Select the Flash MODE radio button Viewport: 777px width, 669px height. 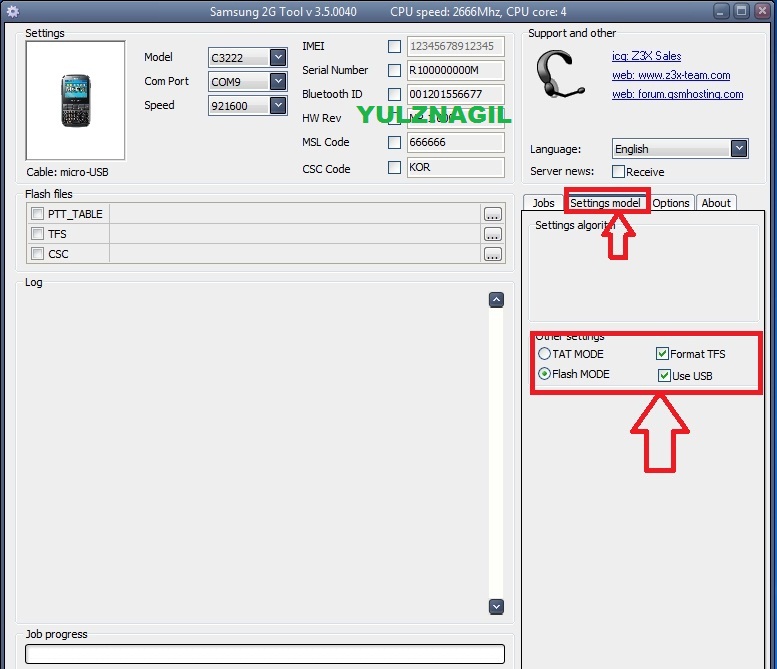pyautogui.click(x=544, y=374)
